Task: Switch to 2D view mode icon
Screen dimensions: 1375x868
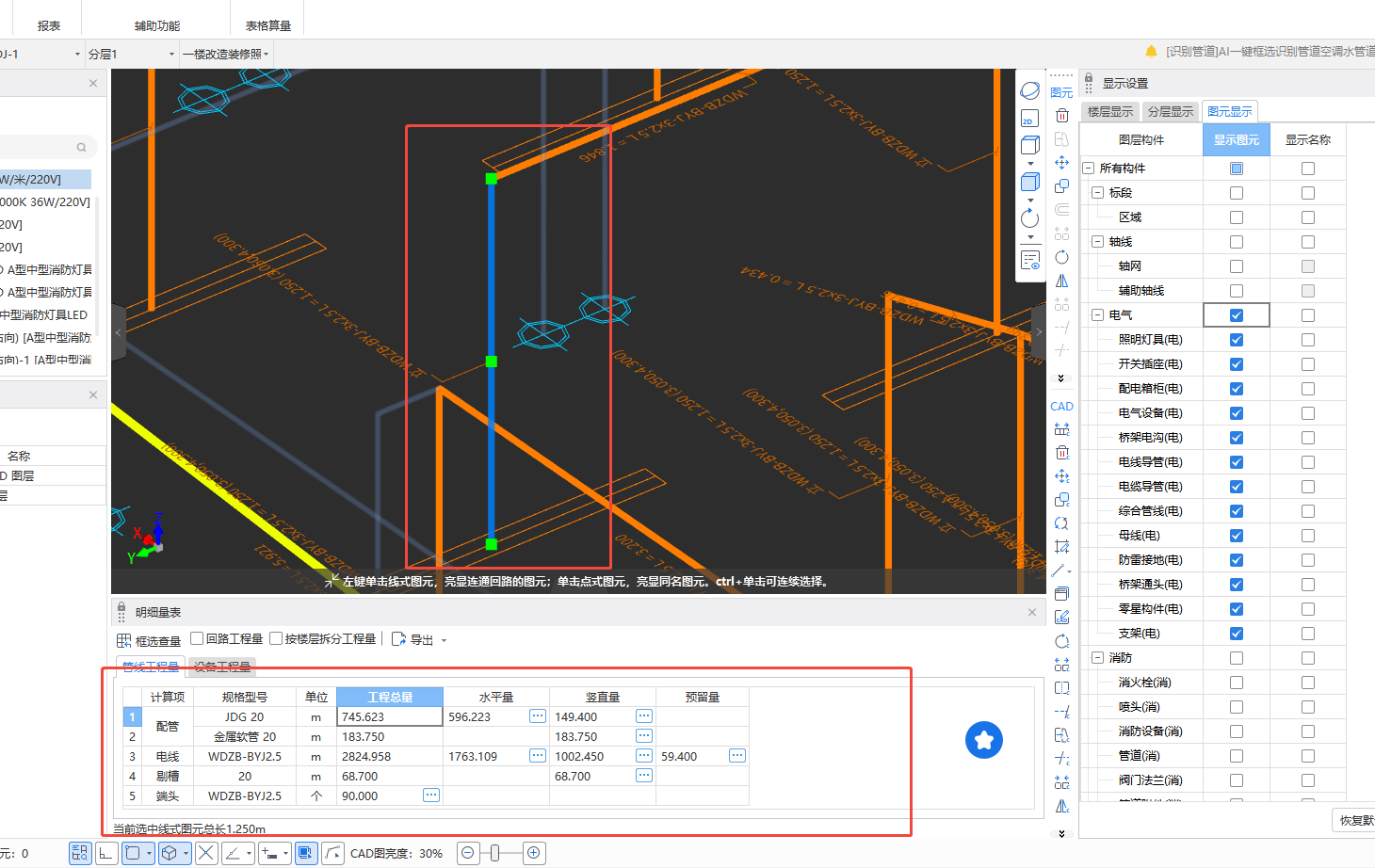Action: click(1029, 119)
